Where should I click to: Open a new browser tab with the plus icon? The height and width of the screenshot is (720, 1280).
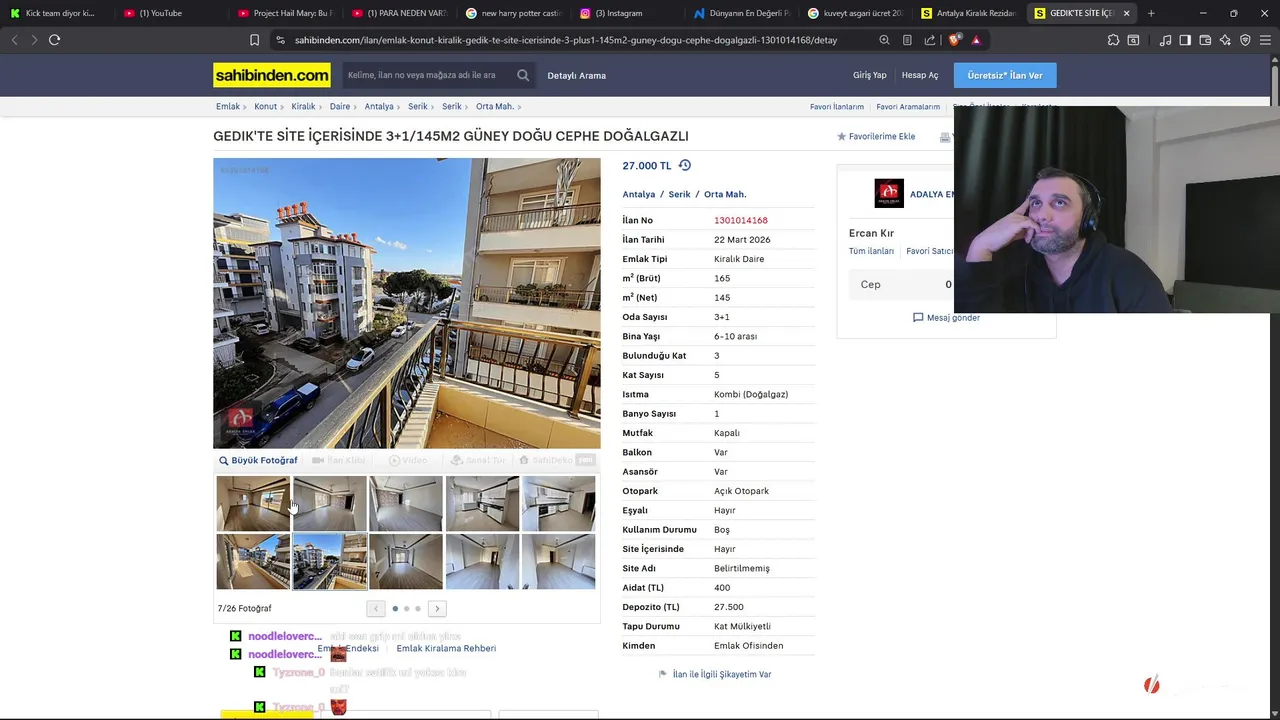(1151, 13)
